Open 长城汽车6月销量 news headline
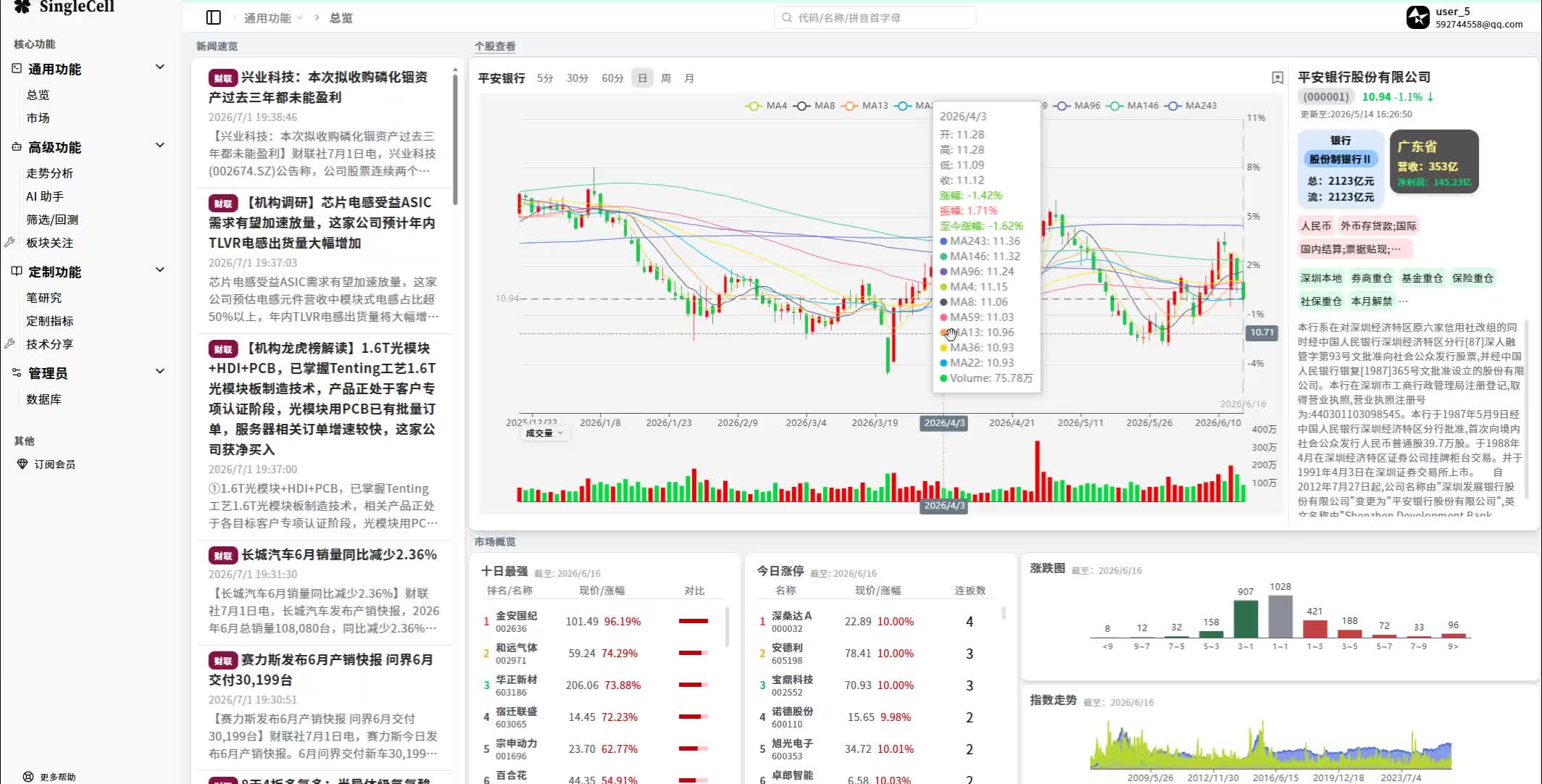This screenshot has height=784, width=1542. 338,554
